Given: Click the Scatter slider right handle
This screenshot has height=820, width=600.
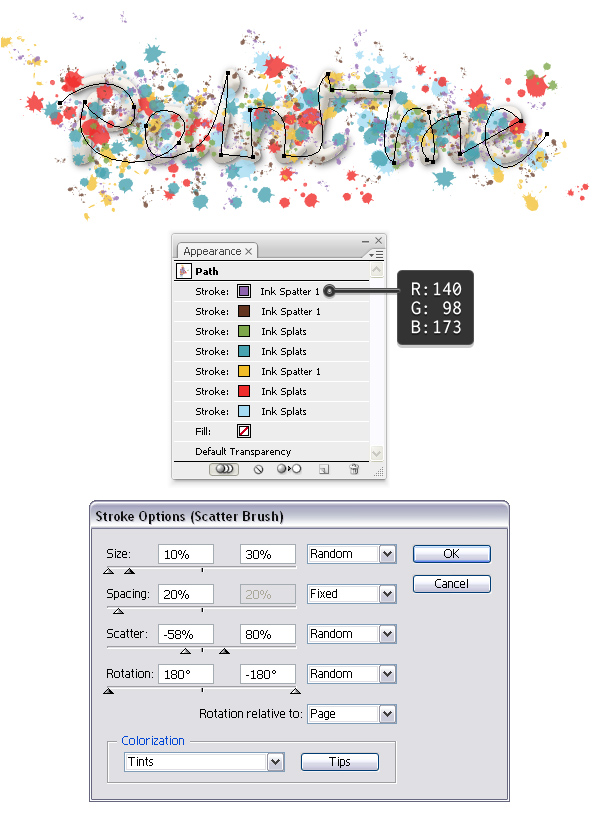Looking at the screenshot, I should pyautogui.click(x=224, y=651).
